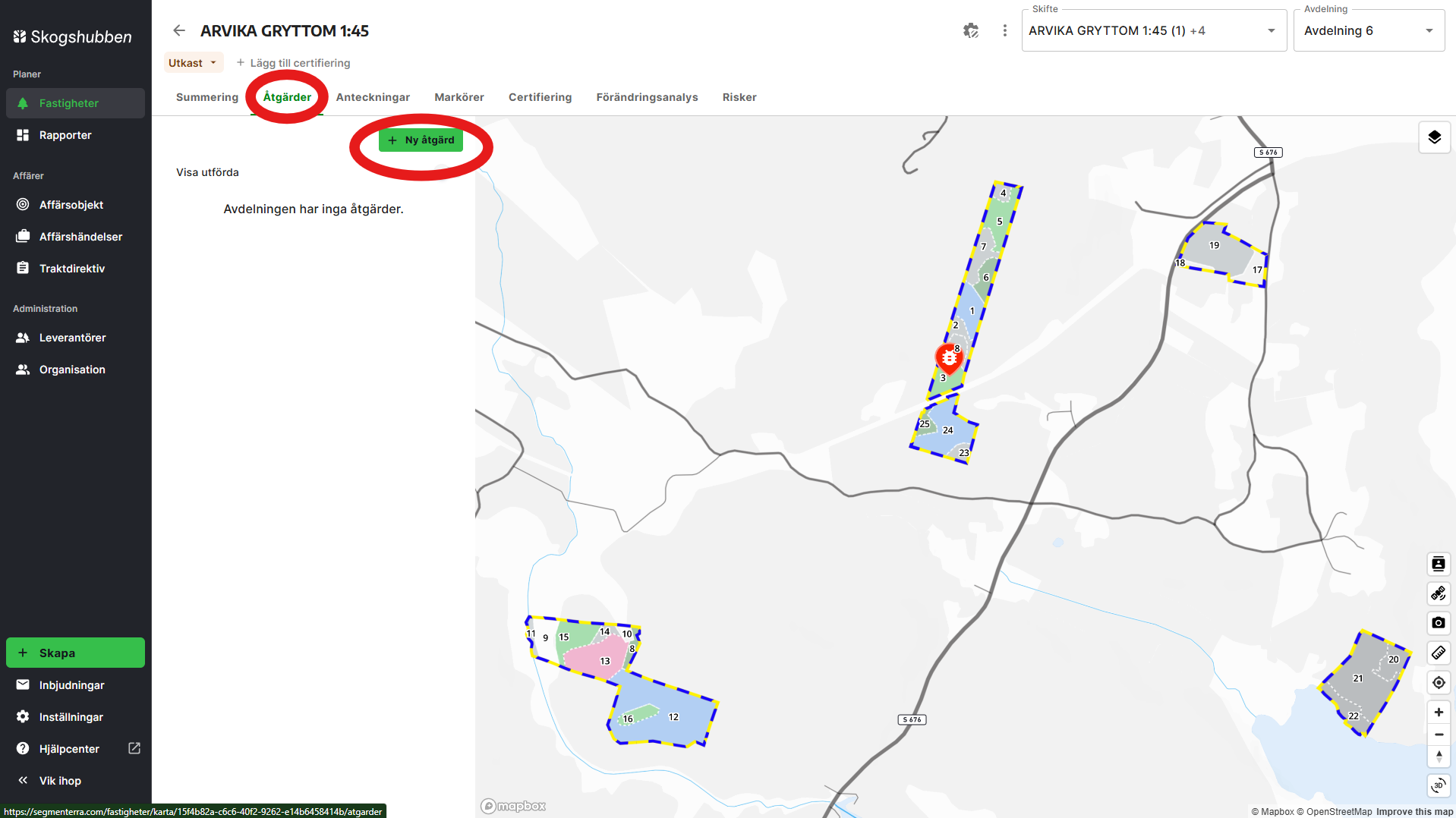
Task: Select pink forest stand 13 on map
Action: [598, 657]
